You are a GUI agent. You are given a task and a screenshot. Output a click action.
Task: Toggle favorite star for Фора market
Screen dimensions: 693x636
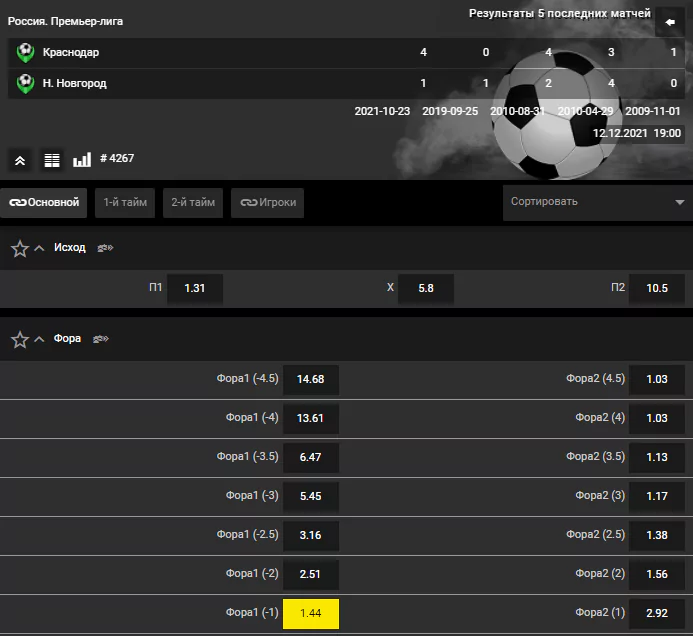(x=20, y=339)
